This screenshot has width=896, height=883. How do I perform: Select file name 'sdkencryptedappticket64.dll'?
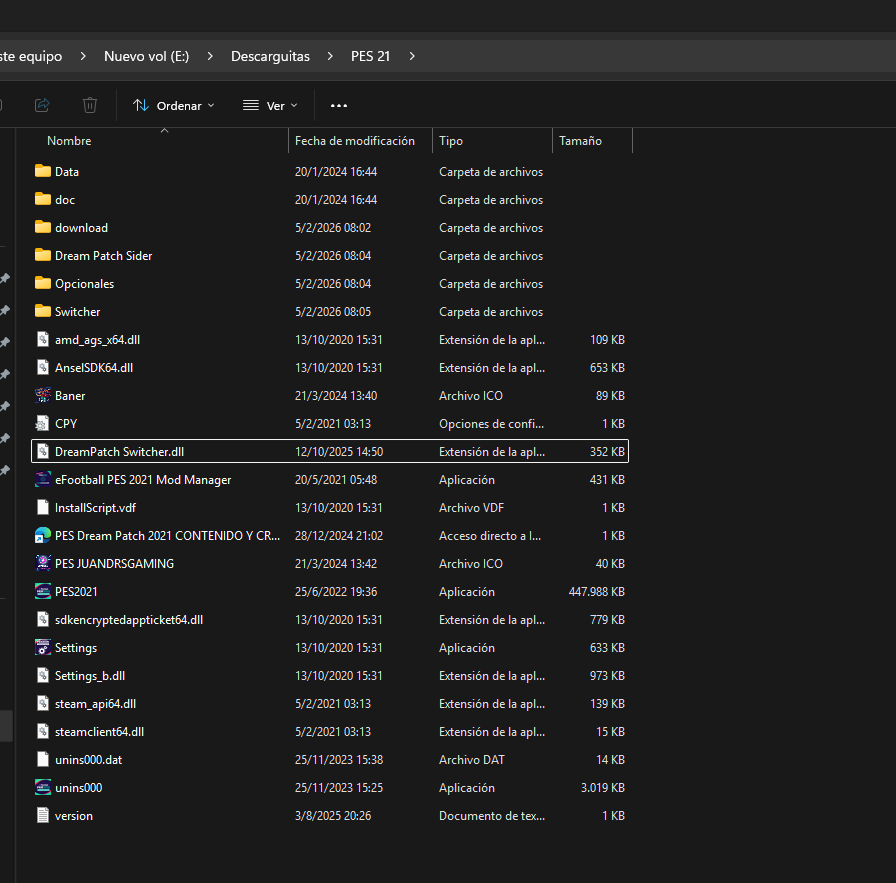[129, 620]
